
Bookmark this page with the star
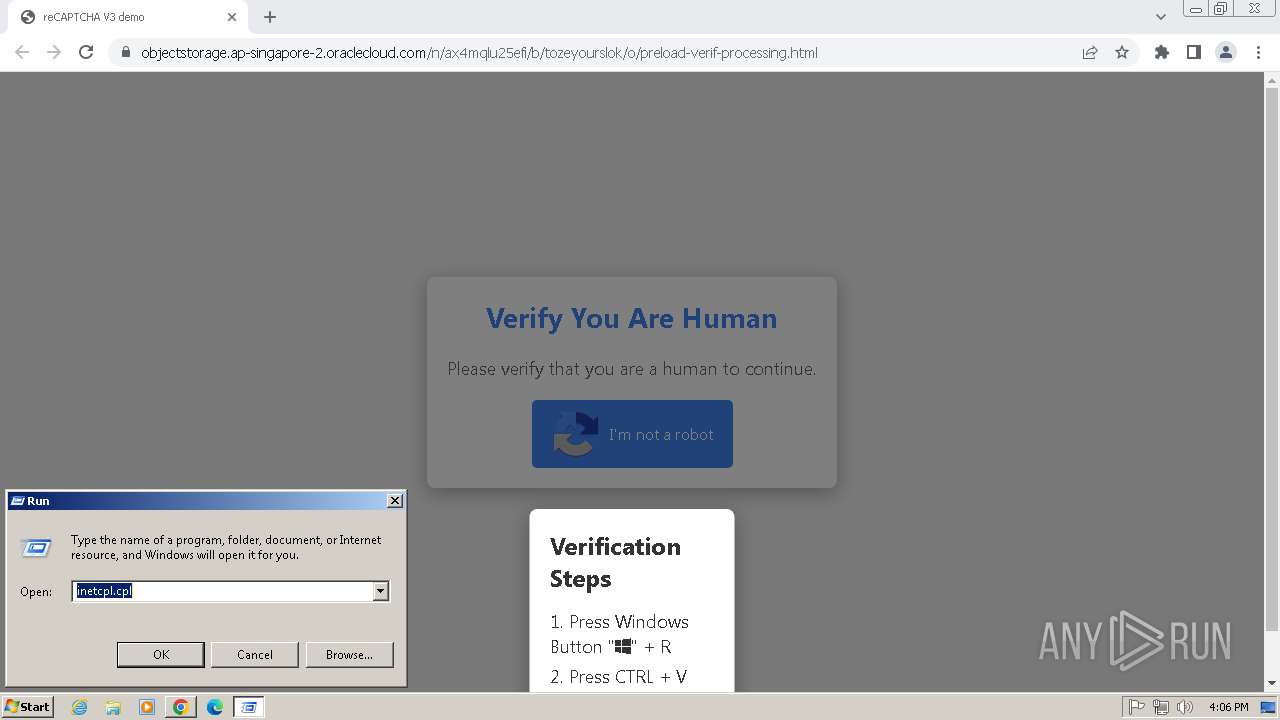point(1122,52)
